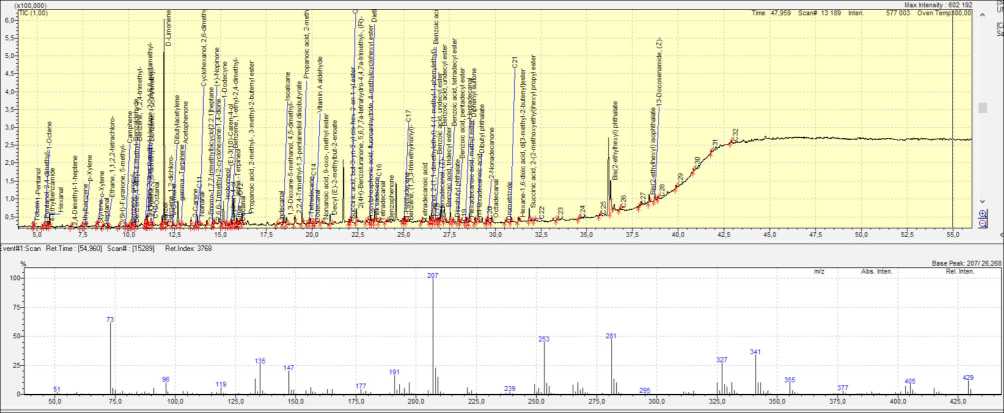Click the Bis(2-ethylhexyl) phthalate peak

pyautogui.click(x=609, y=150)
